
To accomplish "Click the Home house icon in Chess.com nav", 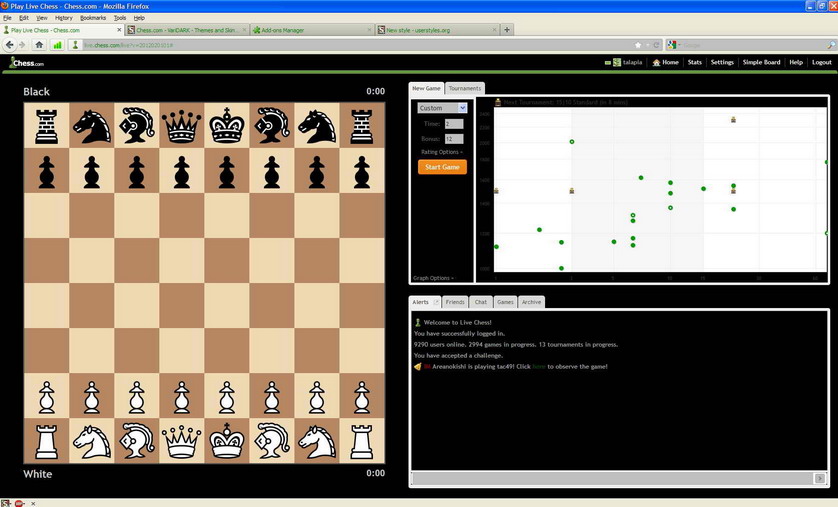I will (x=656, y=63).
